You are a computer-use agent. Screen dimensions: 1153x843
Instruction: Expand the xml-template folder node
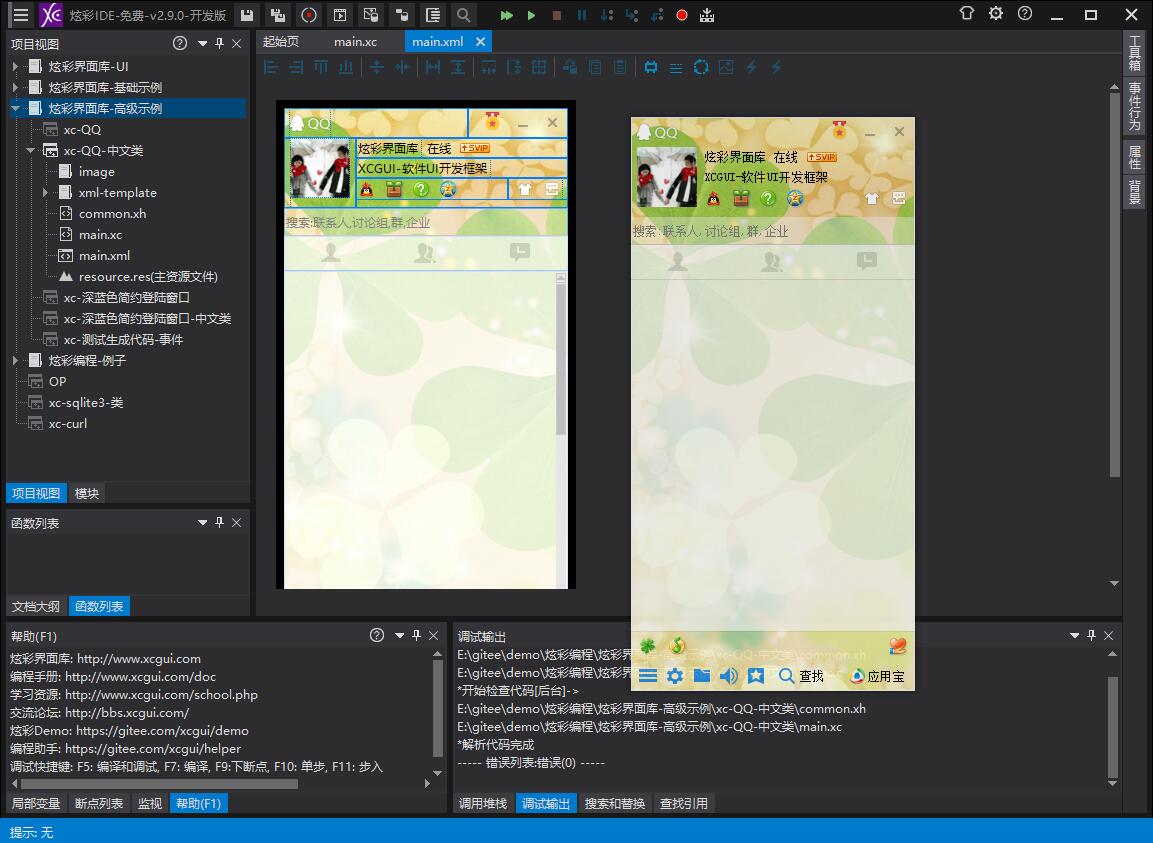click(46, 193)
